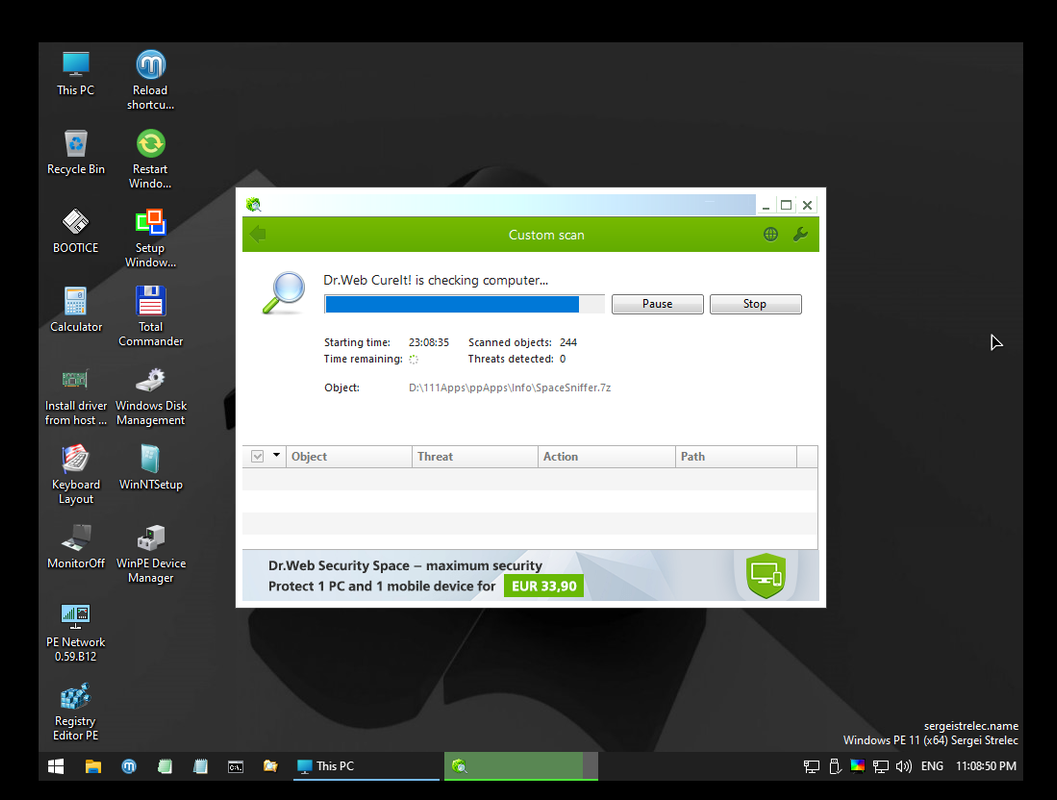This screenshot has width=1057, height=800.
Task: Click the volume icon in system tray
Action: [x=903, y=766]
